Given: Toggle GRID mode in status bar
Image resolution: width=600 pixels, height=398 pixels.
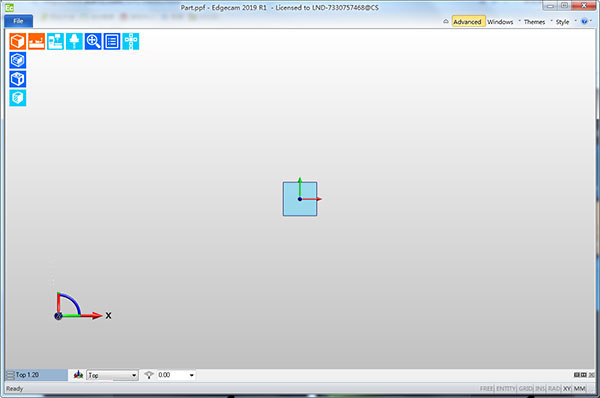Looking at the screenshot, I should 525,388.
